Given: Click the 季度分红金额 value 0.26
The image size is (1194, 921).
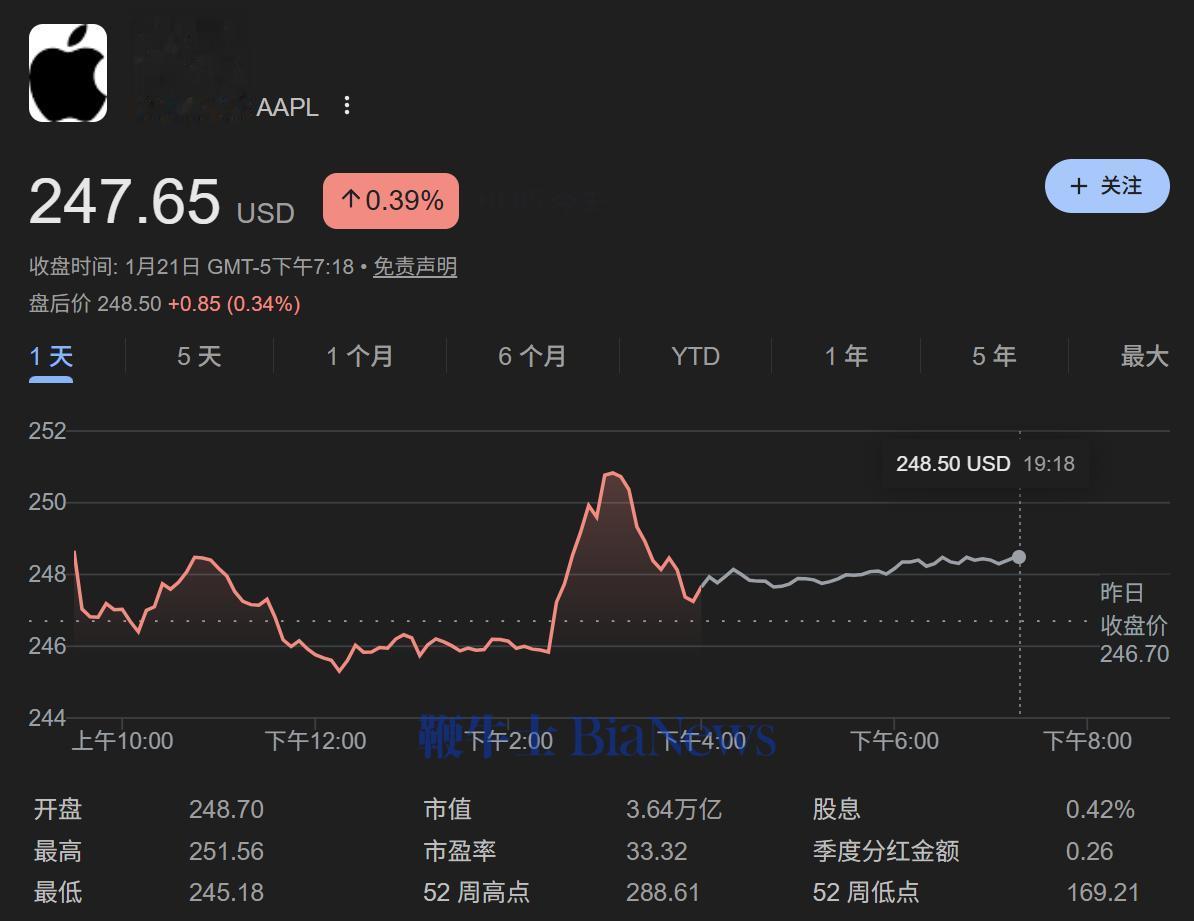Looking at the screenshot, I should (x=1089, y=851).
